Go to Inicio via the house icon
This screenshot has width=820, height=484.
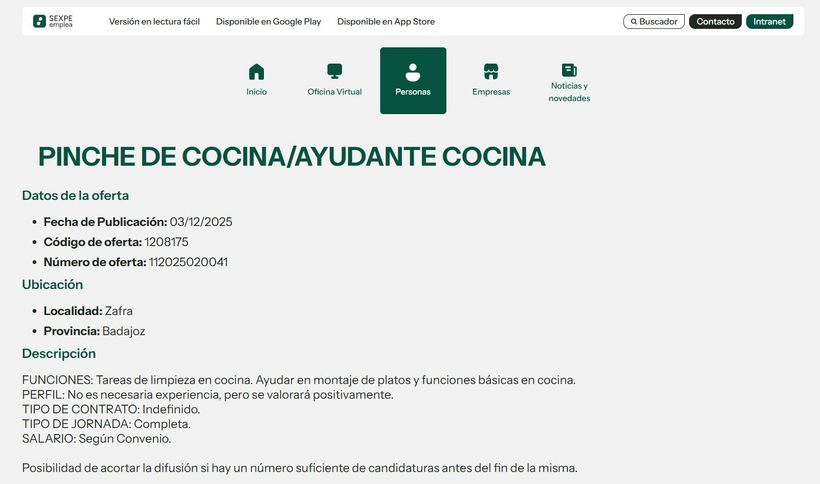(257, 72)
